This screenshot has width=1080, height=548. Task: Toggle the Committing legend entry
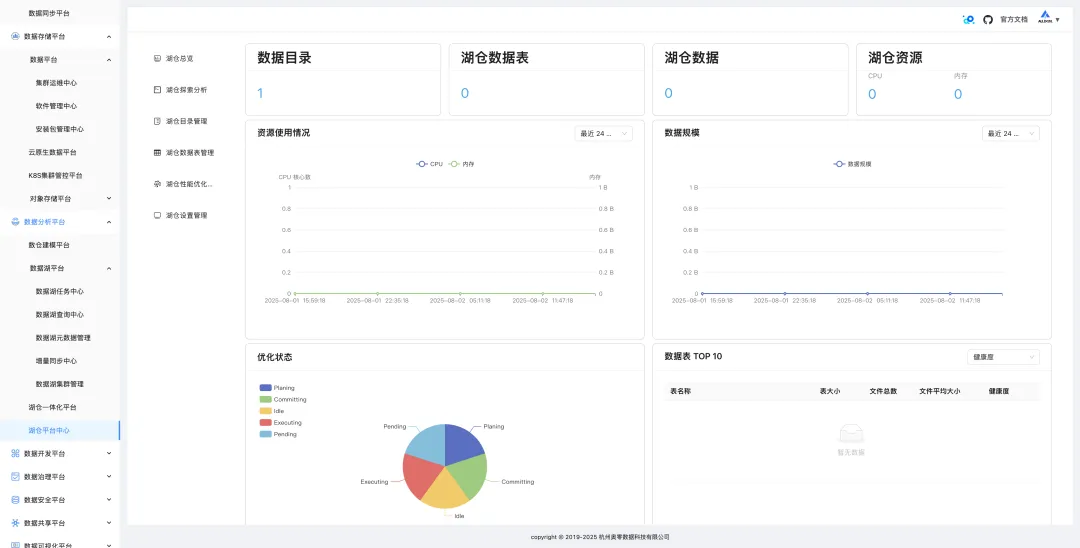[x=283, y=399]
